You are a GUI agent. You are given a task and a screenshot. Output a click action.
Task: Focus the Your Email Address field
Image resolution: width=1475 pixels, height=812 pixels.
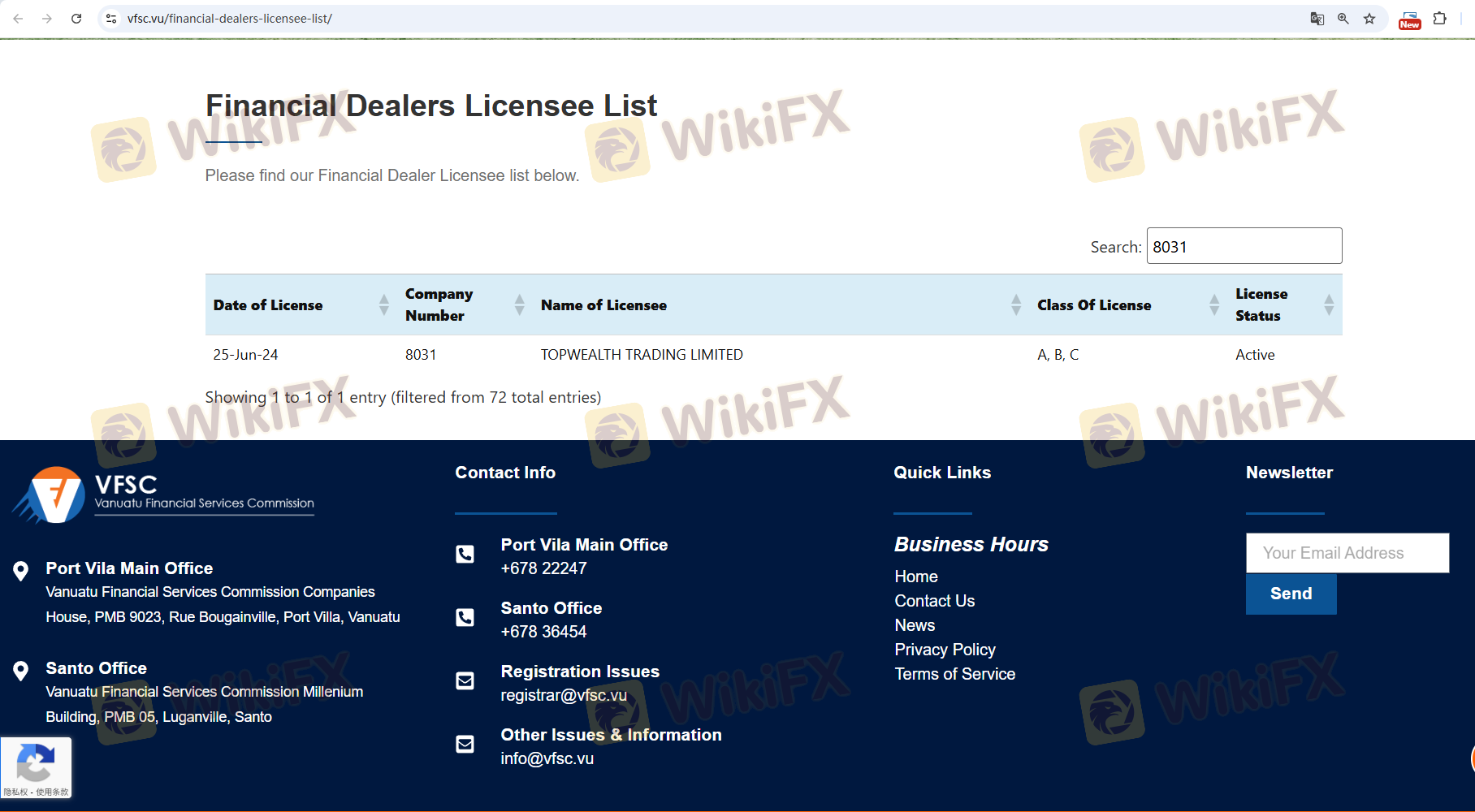click(1347, 553)
